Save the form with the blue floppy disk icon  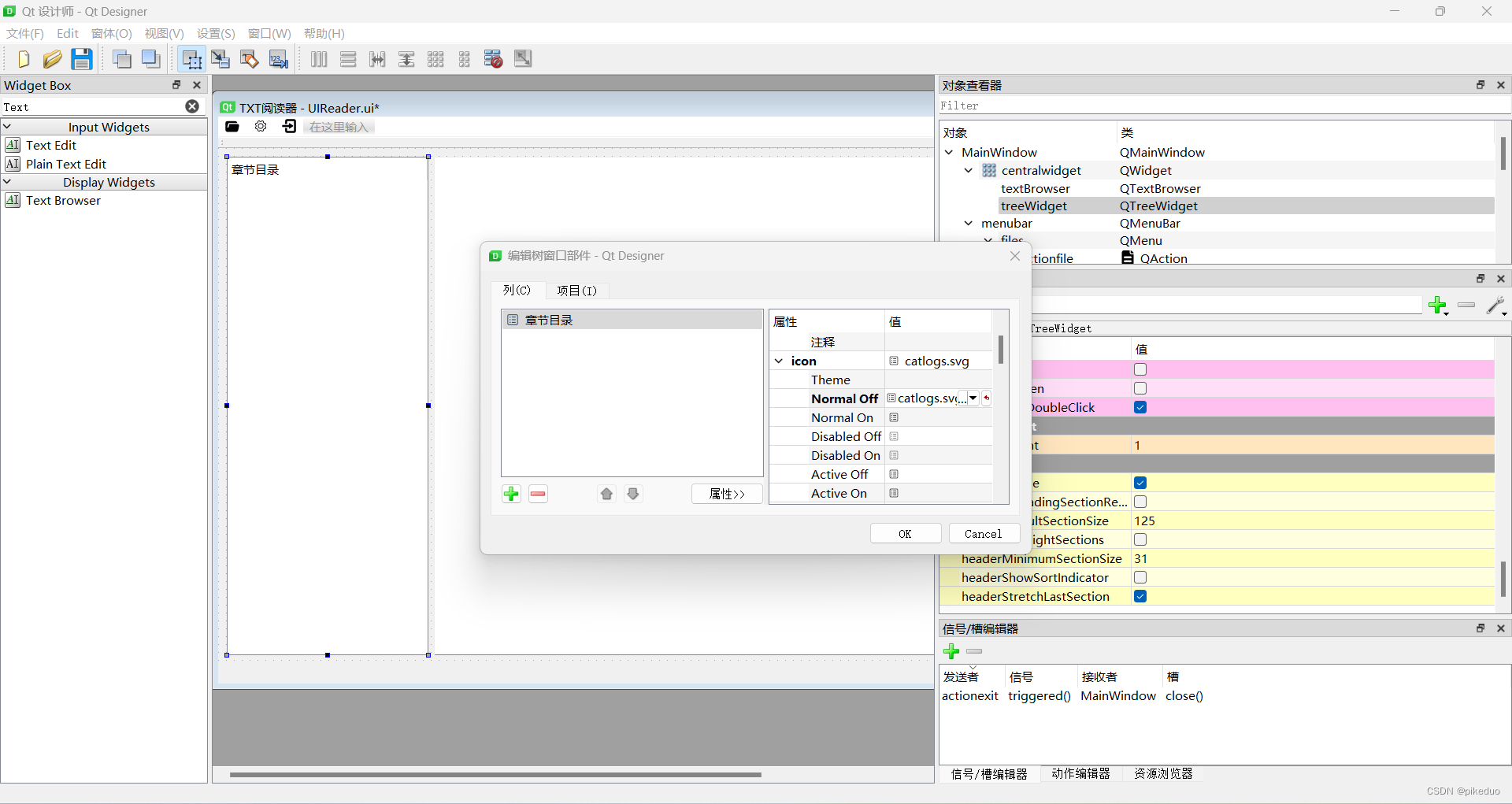pos(81,59)
